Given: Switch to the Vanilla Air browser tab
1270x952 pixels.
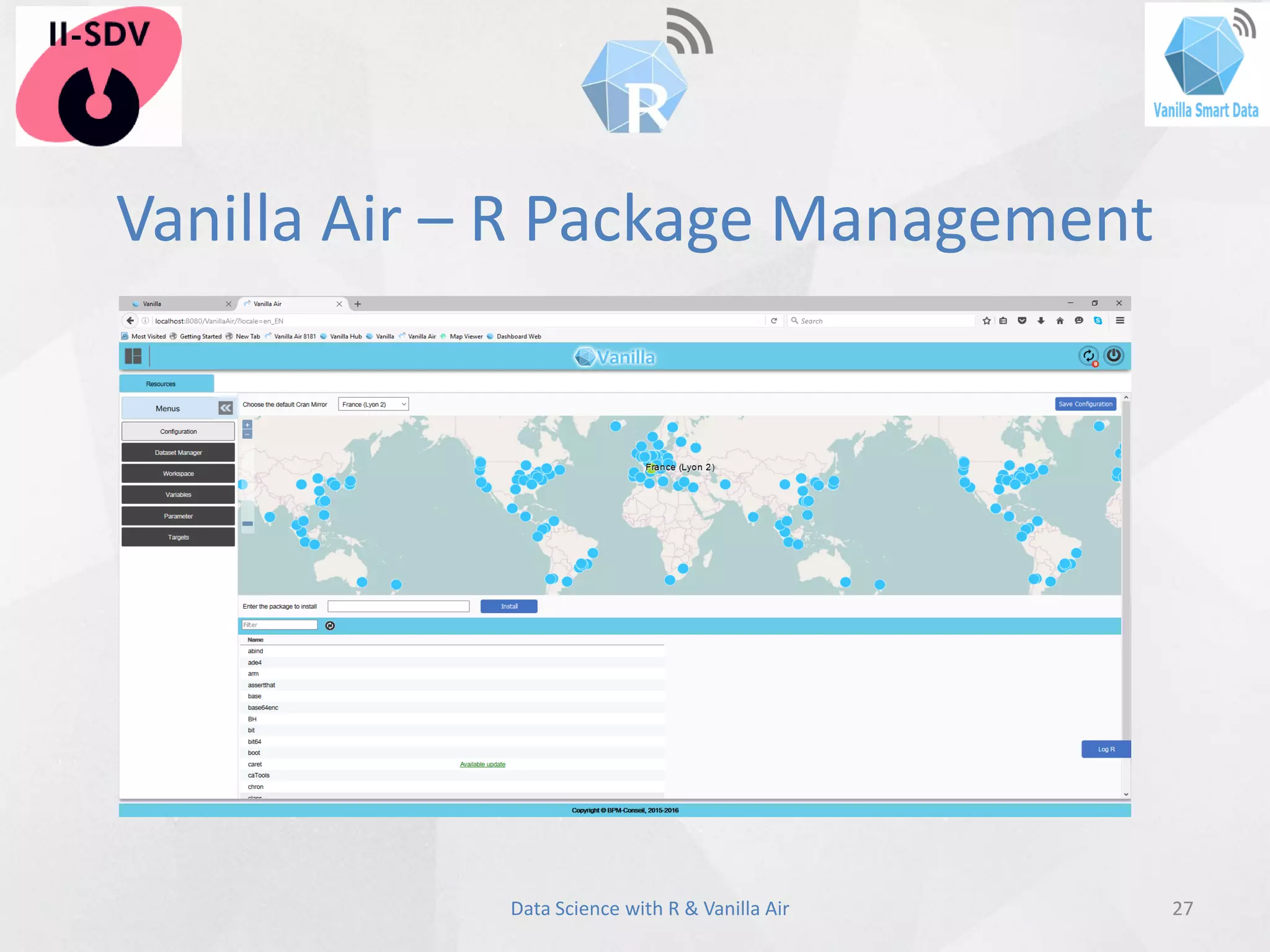Looking at the screenshot, I should point(291,304).
